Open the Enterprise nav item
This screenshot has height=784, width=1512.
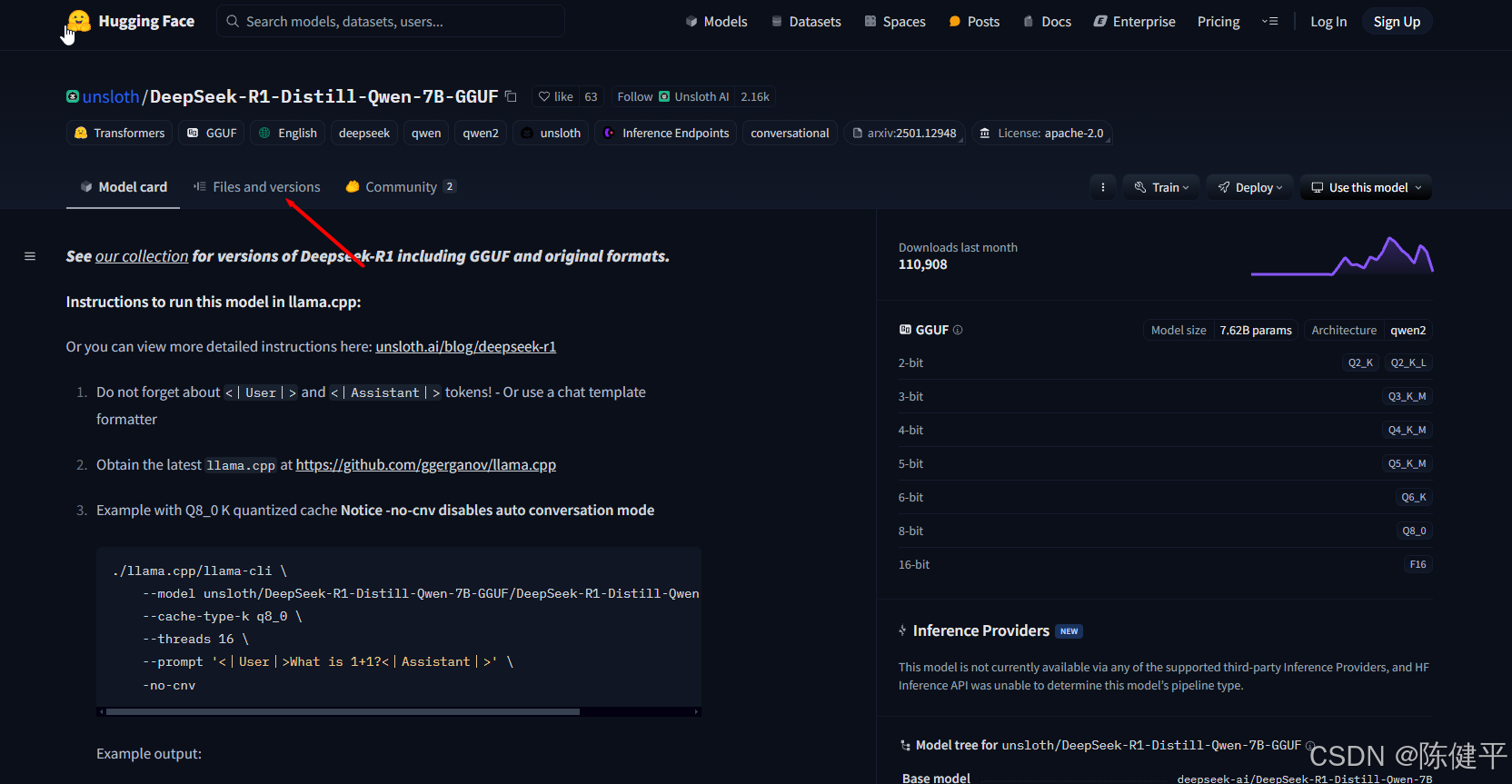(x=1134, y=21)
